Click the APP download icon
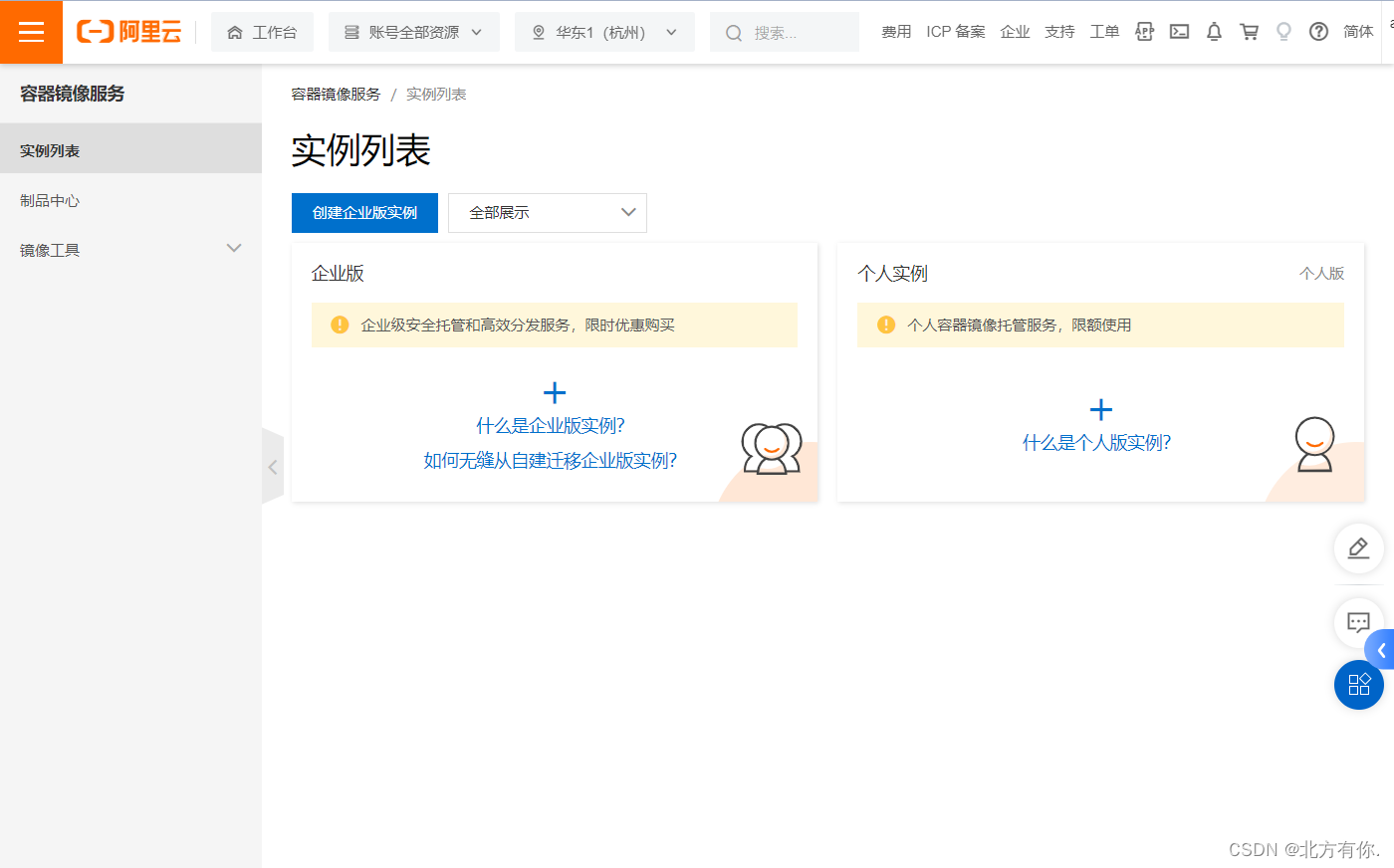The height and width of the screenshot is (868, 1394). pyautogui.click(x=1144, y=32)
